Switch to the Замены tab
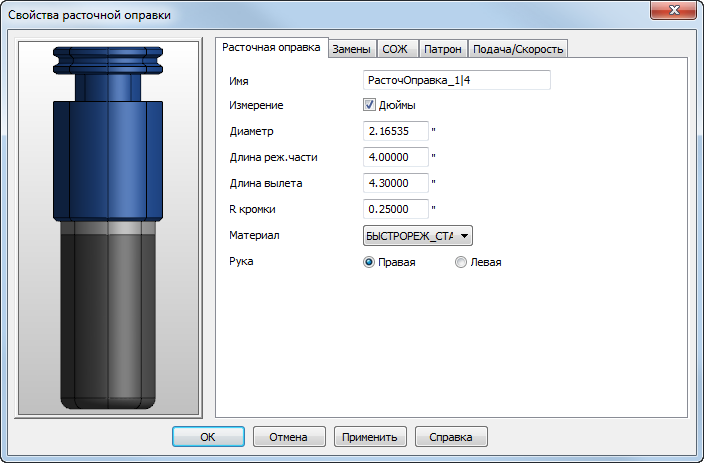 coord(352,49)
